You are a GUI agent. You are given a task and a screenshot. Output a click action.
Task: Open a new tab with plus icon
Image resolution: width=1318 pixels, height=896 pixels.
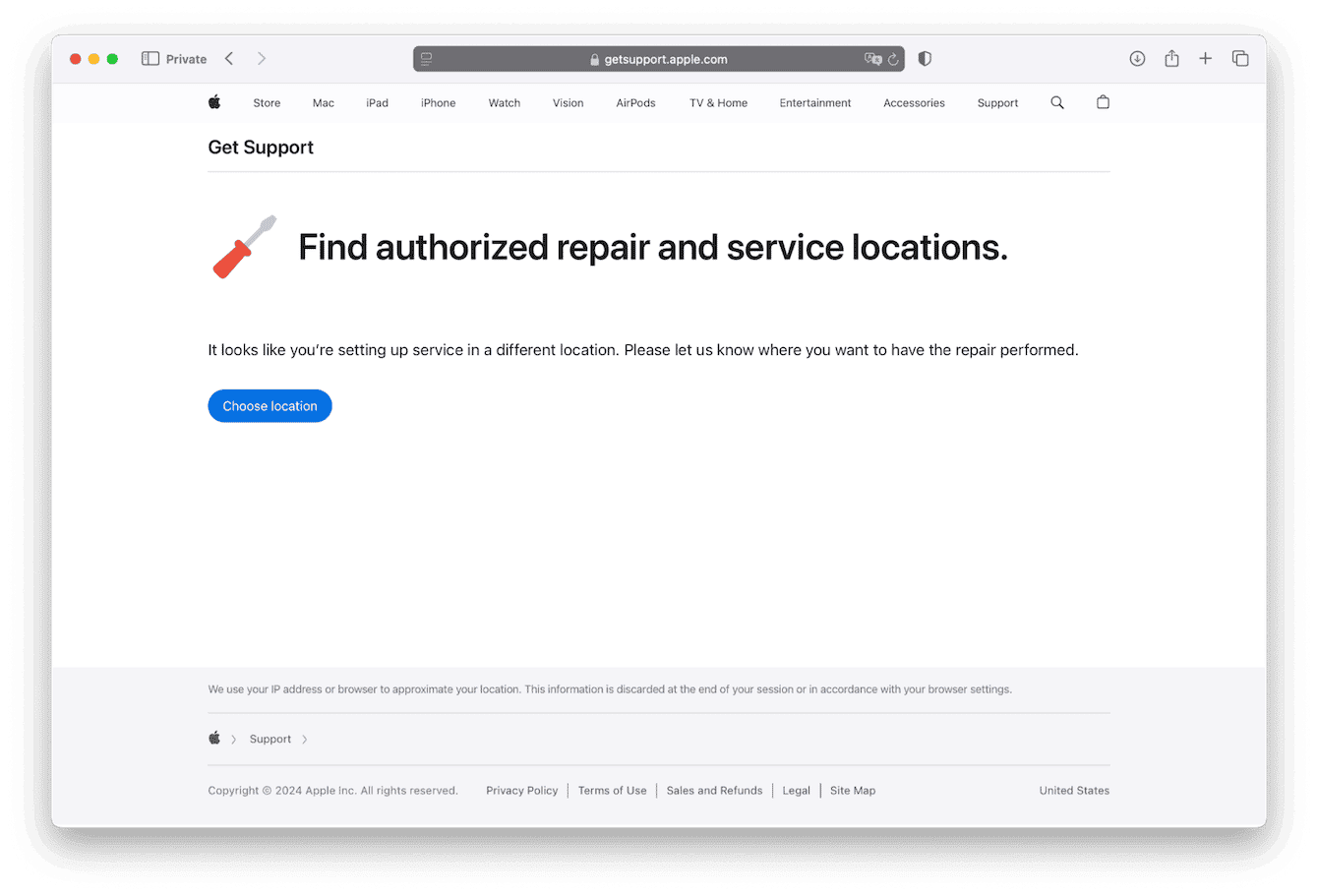1206,58
